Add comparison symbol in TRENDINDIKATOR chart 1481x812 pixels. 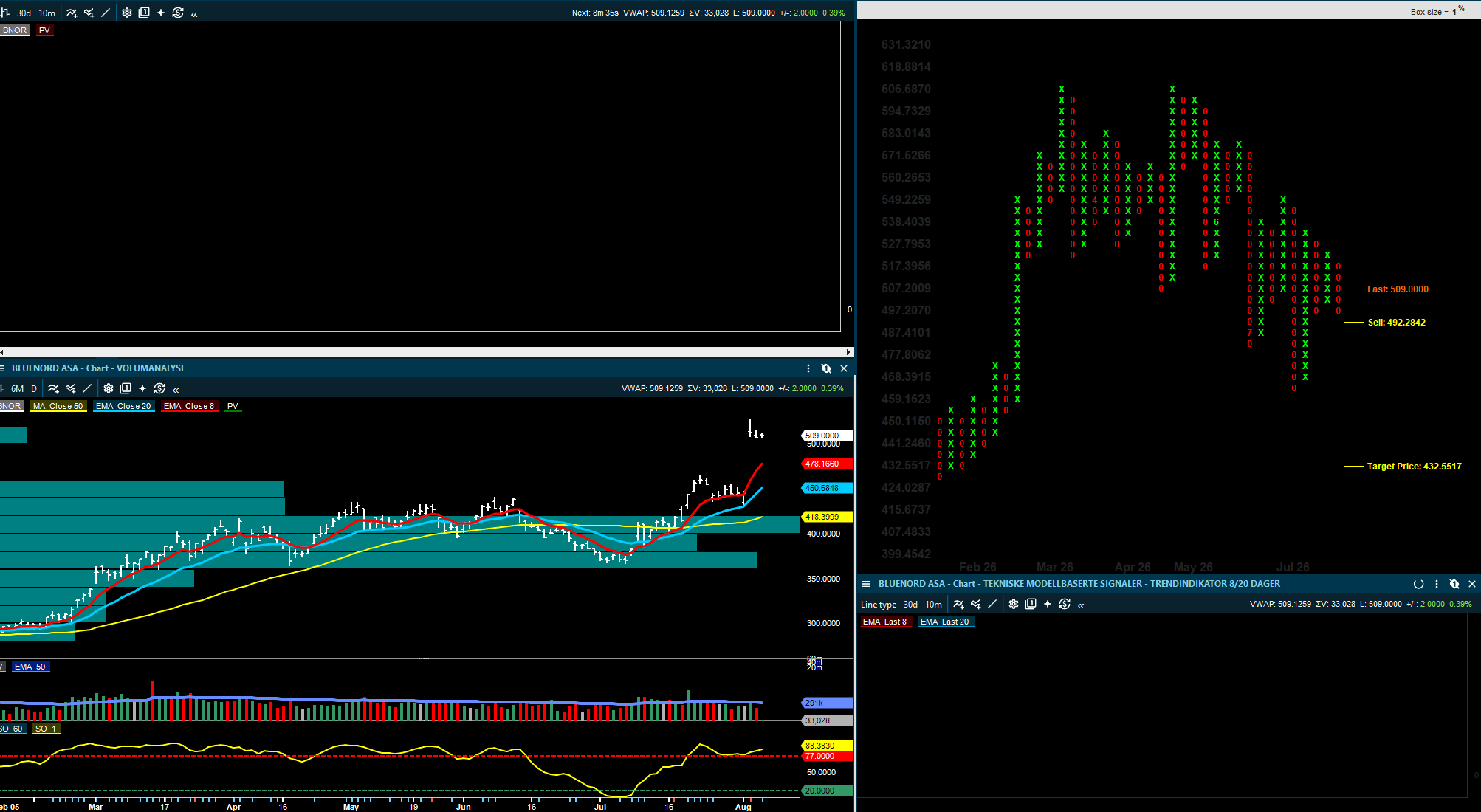click(x=975, y=604)
